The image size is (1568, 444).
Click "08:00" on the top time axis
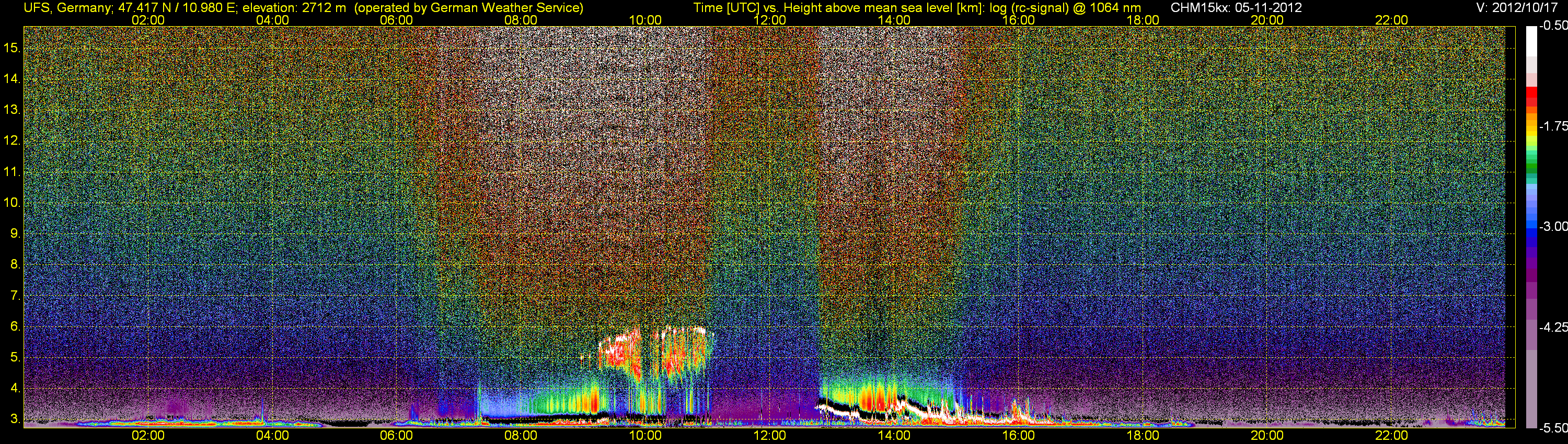pyautogui.click(x=521, y=20)
